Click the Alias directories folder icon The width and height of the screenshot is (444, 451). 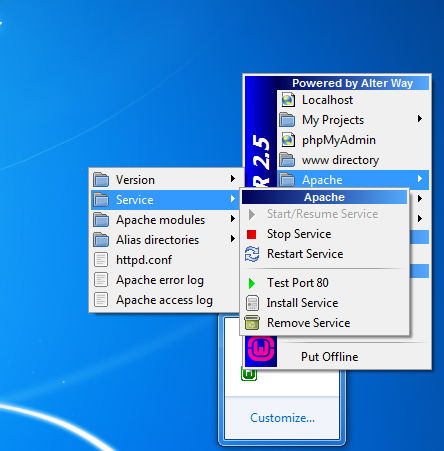coord(101,240)
